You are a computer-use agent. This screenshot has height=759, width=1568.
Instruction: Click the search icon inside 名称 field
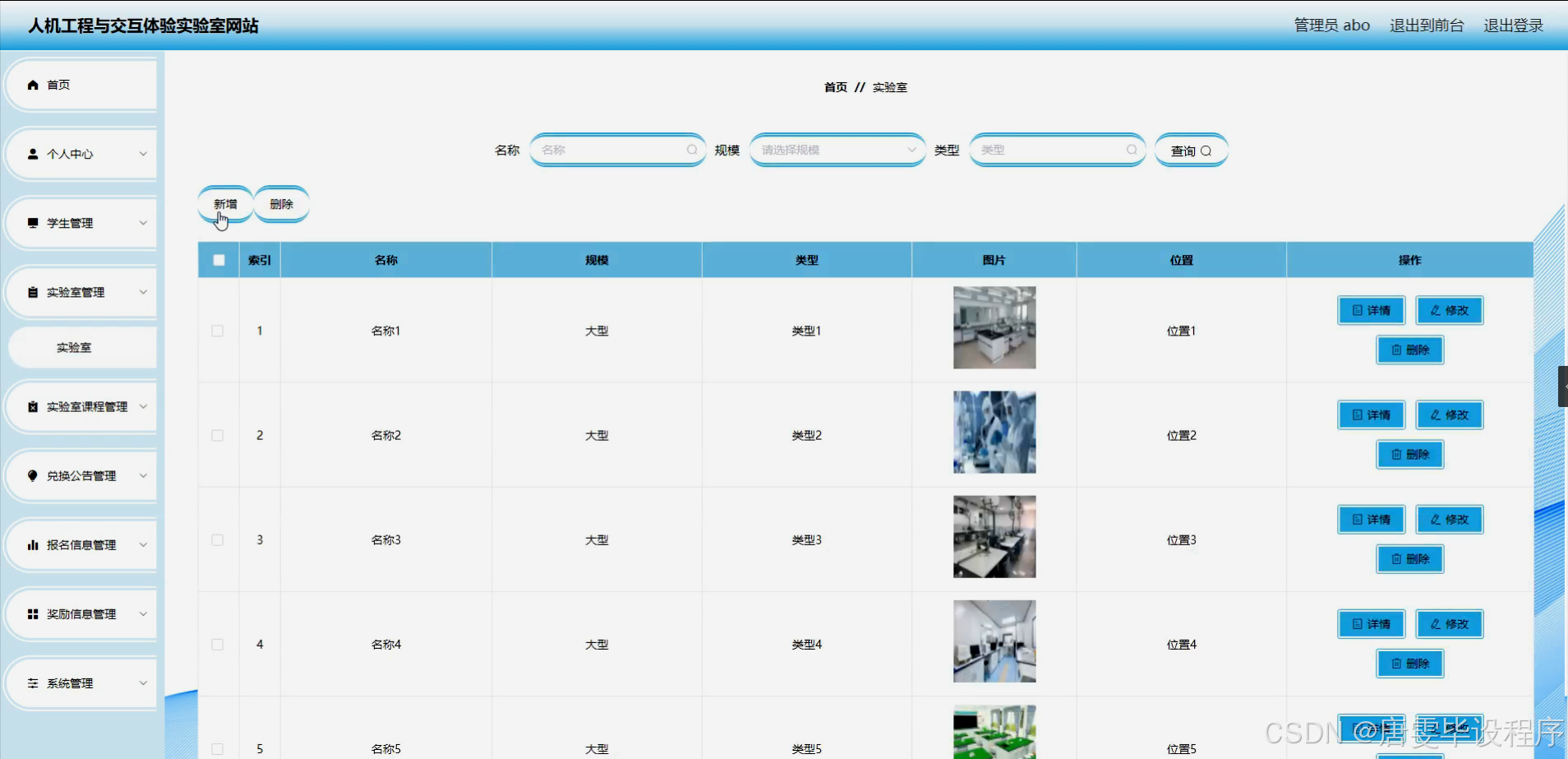[x=692, y=150]
